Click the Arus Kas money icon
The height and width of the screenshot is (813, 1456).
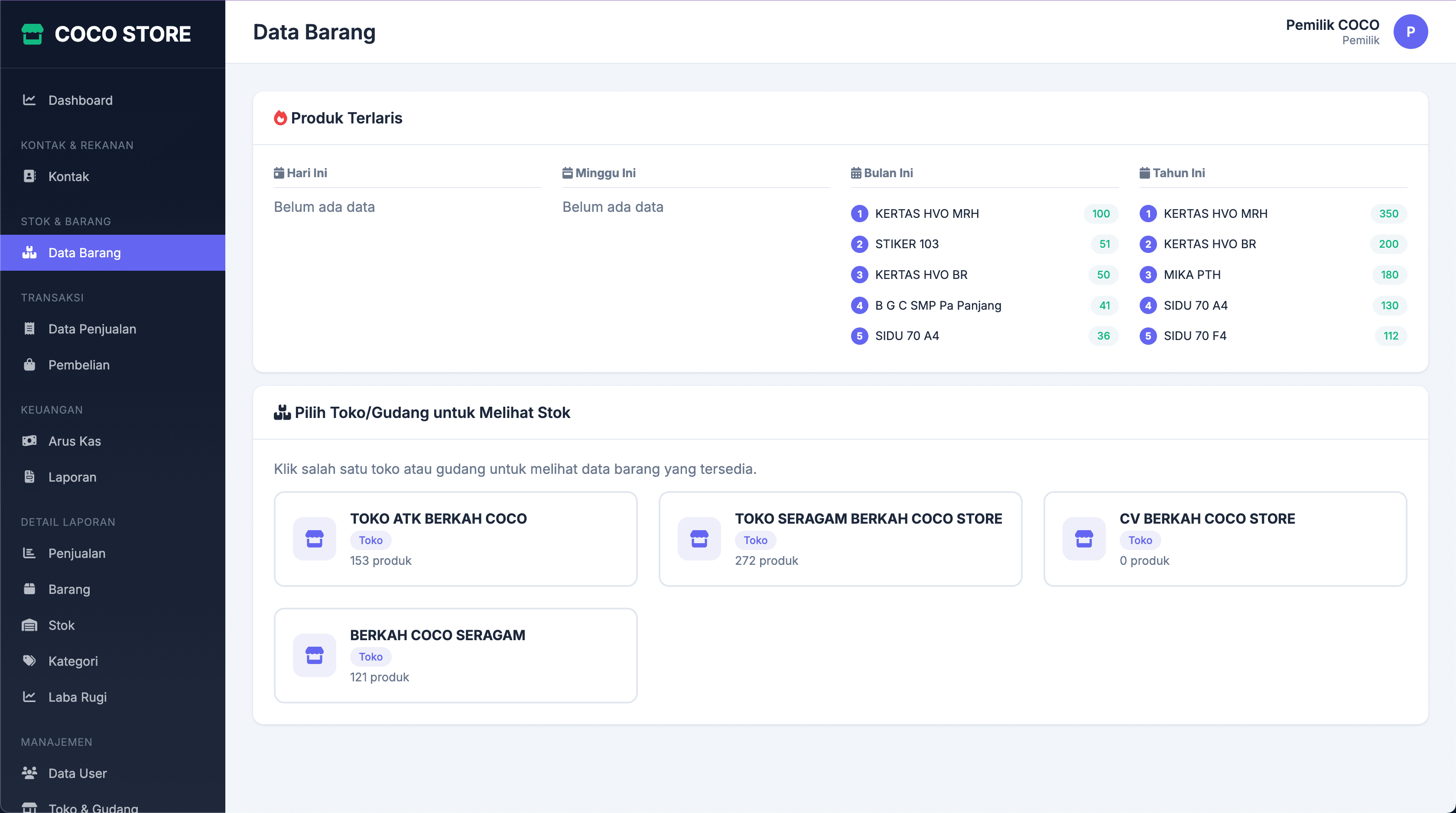[x=29, y=441]
